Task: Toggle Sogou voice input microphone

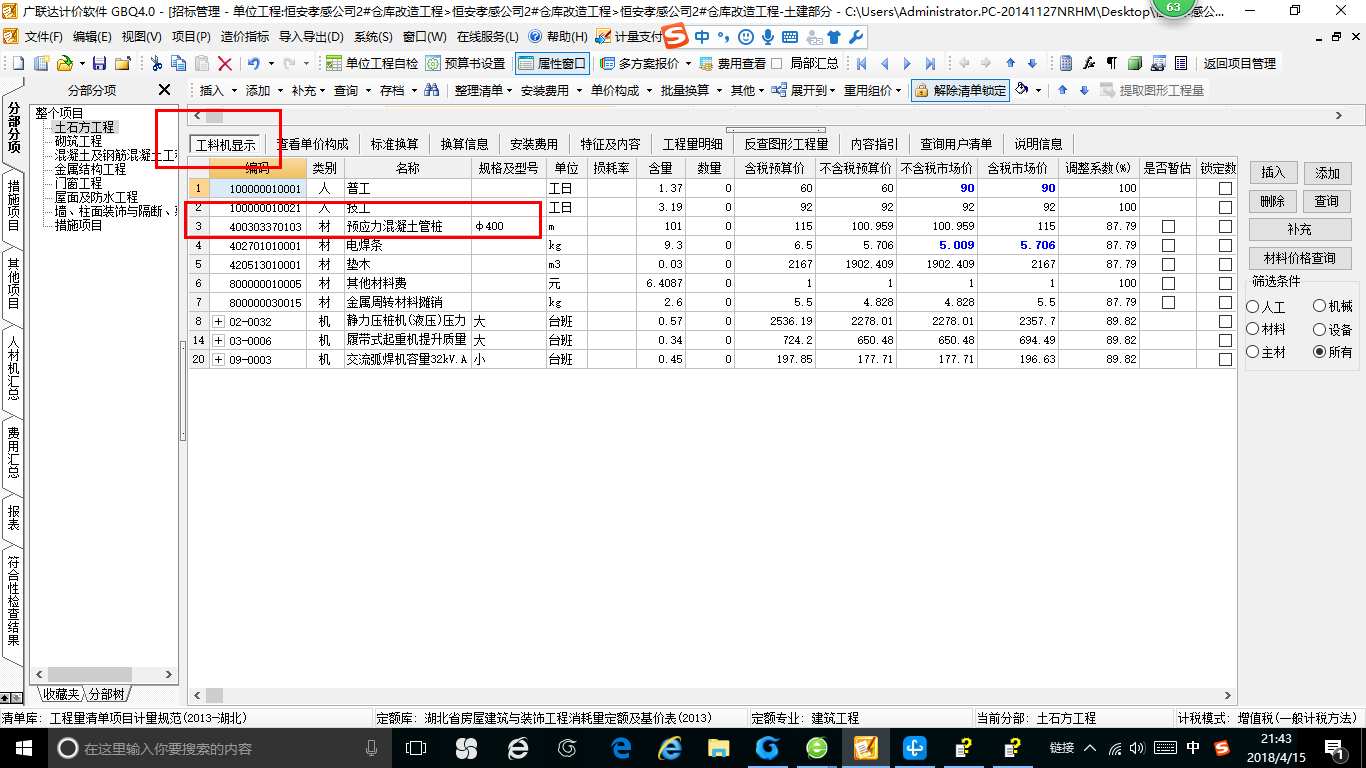Action: pos(768,37)
